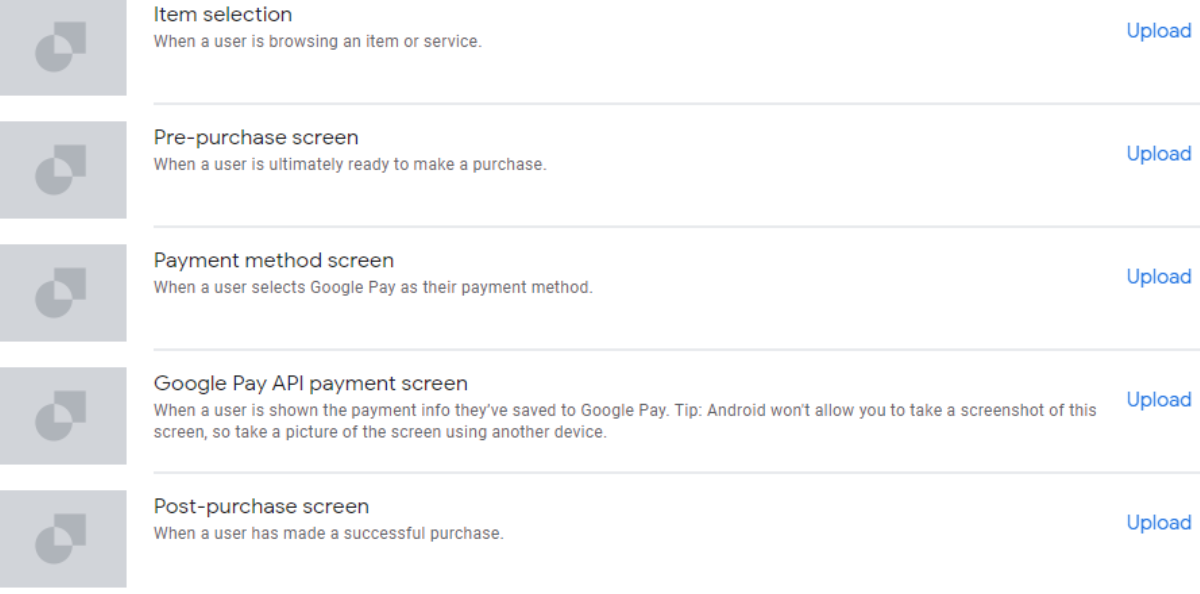The height and width of the screenshot is (594, 1200).
Task: Upload a screenshot for Item selection
Action: (x=1158, y=31)
